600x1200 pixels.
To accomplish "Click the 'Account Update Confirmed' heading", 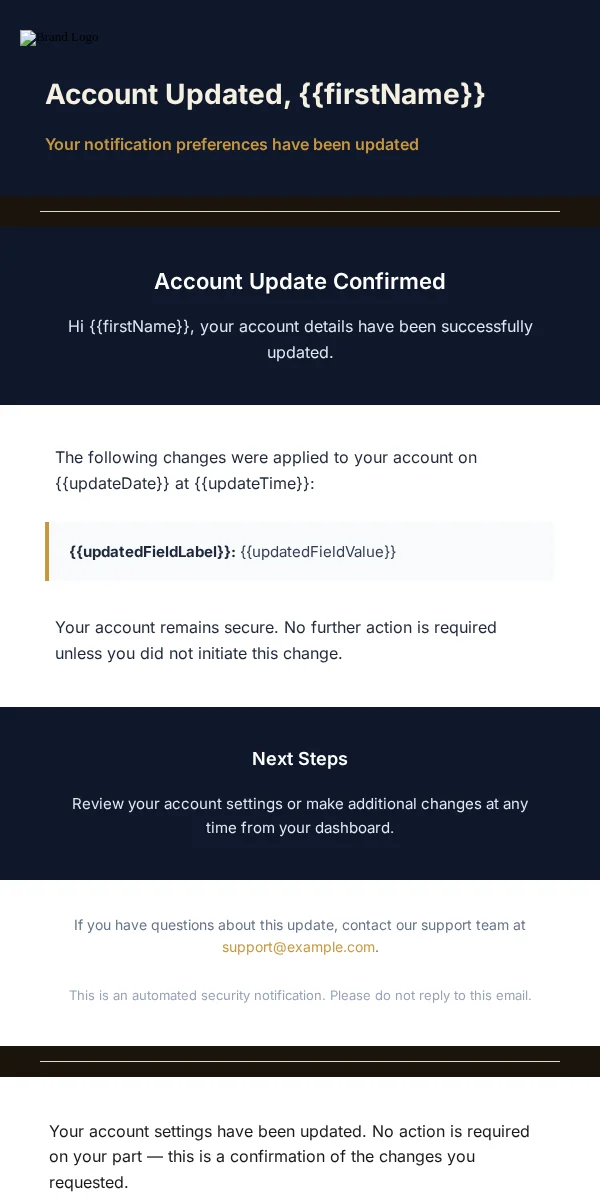I will 300,282.
